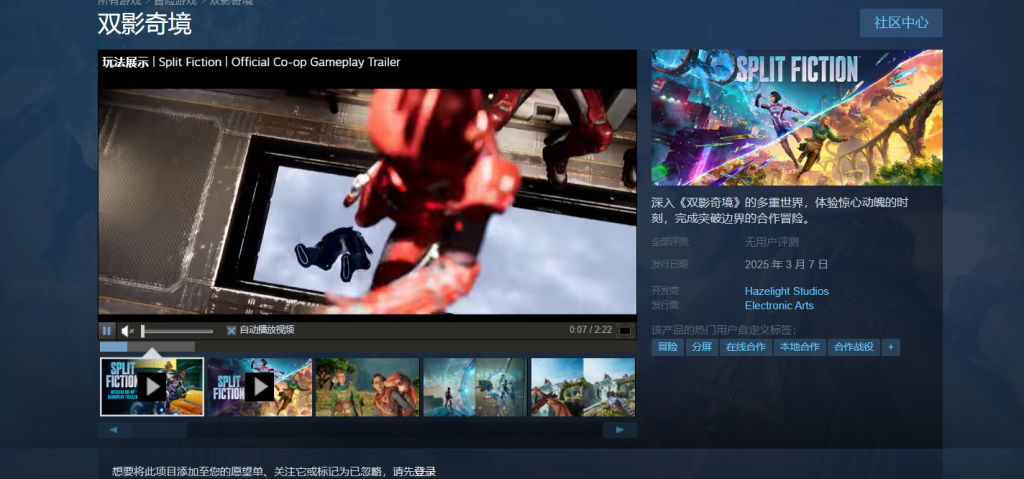Open the screenshot of two characters with dragon
Image resolution: width=1024 pixels, height=479 pixels.
(367, 387)
